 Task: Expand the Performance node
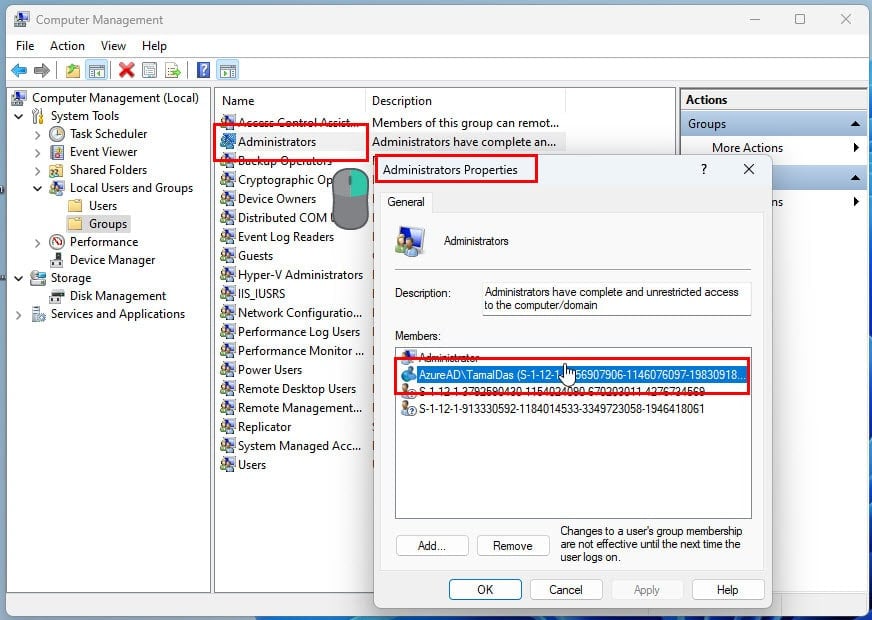click(37, 242)
